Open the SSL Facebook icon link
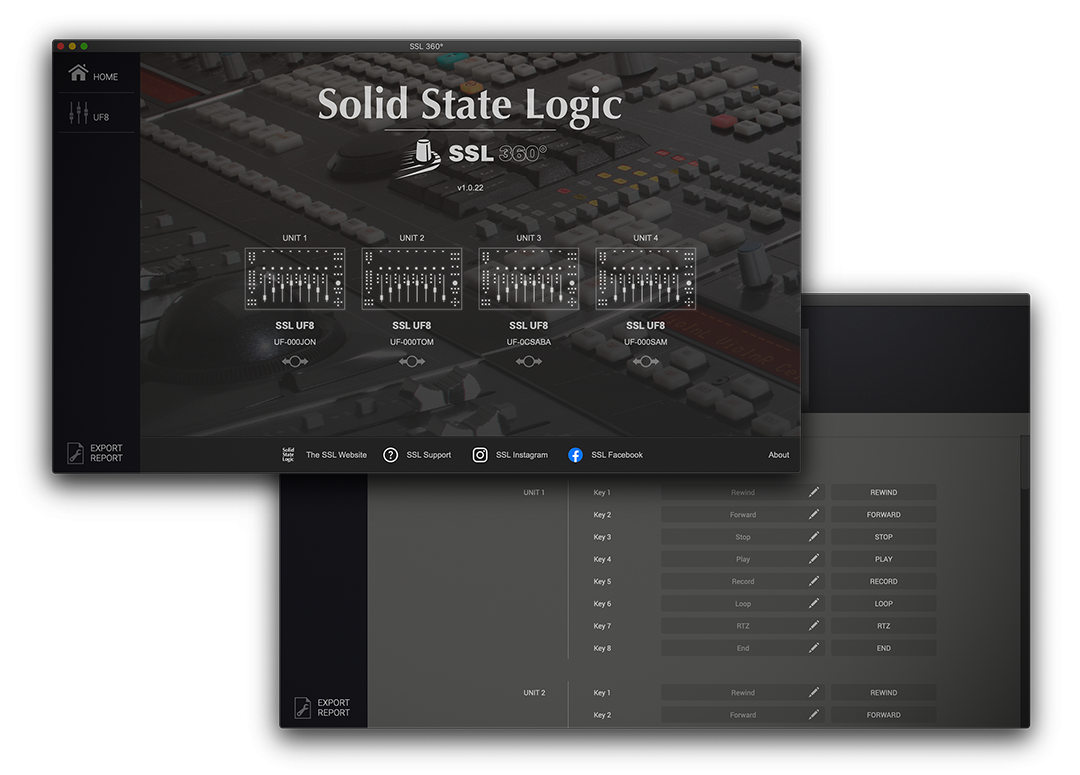Viewport: 1080px width, 775px height. click(x=575, y=455)
